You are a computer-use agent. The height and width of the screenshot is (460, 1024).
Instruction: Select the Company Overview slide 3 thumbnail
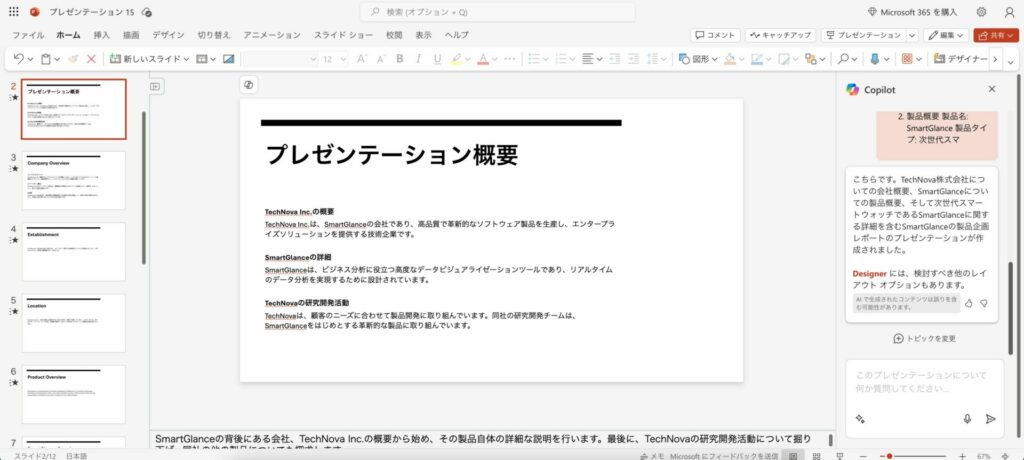click(x=73, y=180)
